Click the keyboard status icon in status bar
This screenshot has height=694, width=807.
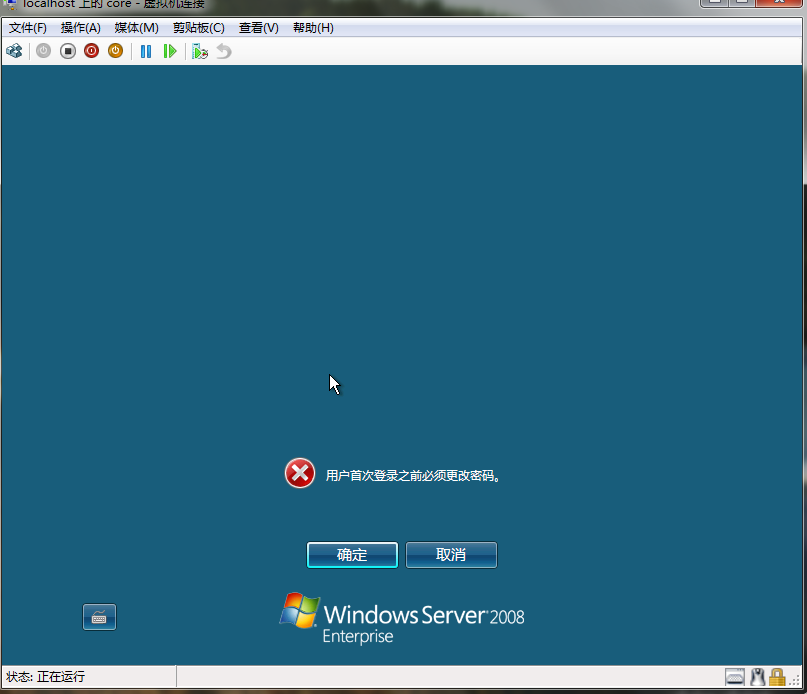tap(734, 677)
